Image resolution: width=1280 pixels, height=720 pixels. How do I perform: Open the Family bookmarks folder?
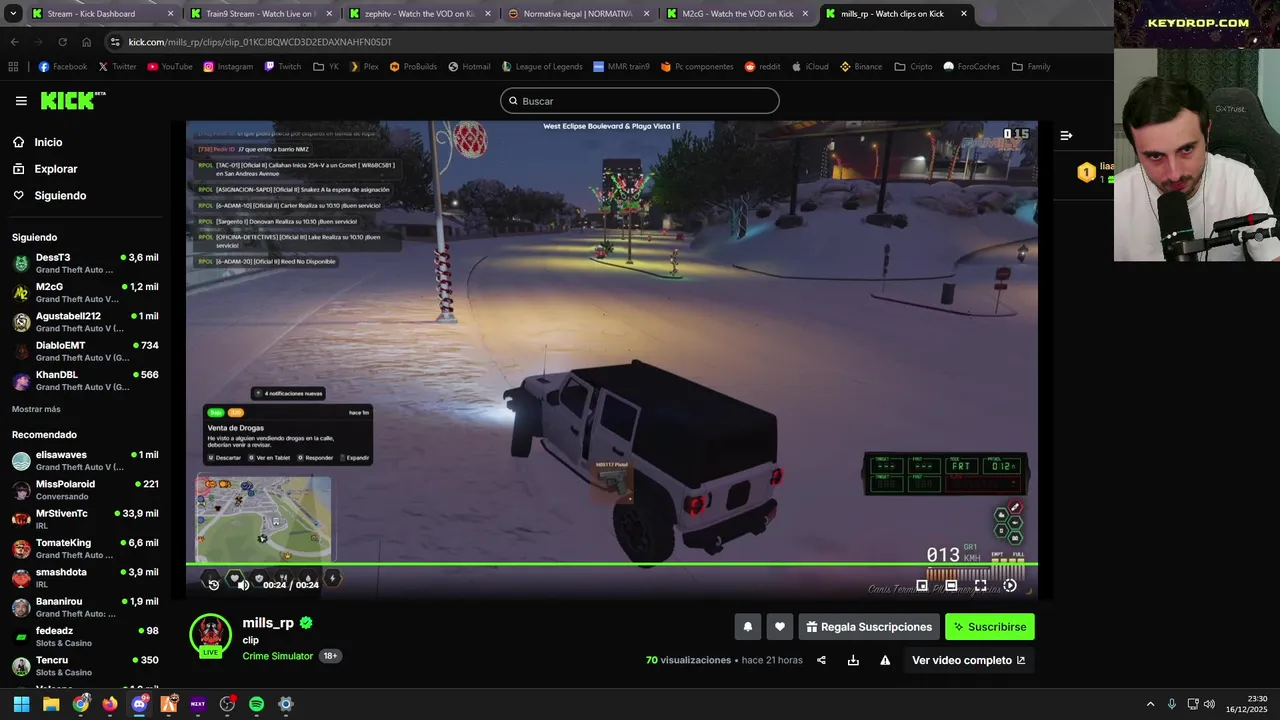[x=1031, y=67]
